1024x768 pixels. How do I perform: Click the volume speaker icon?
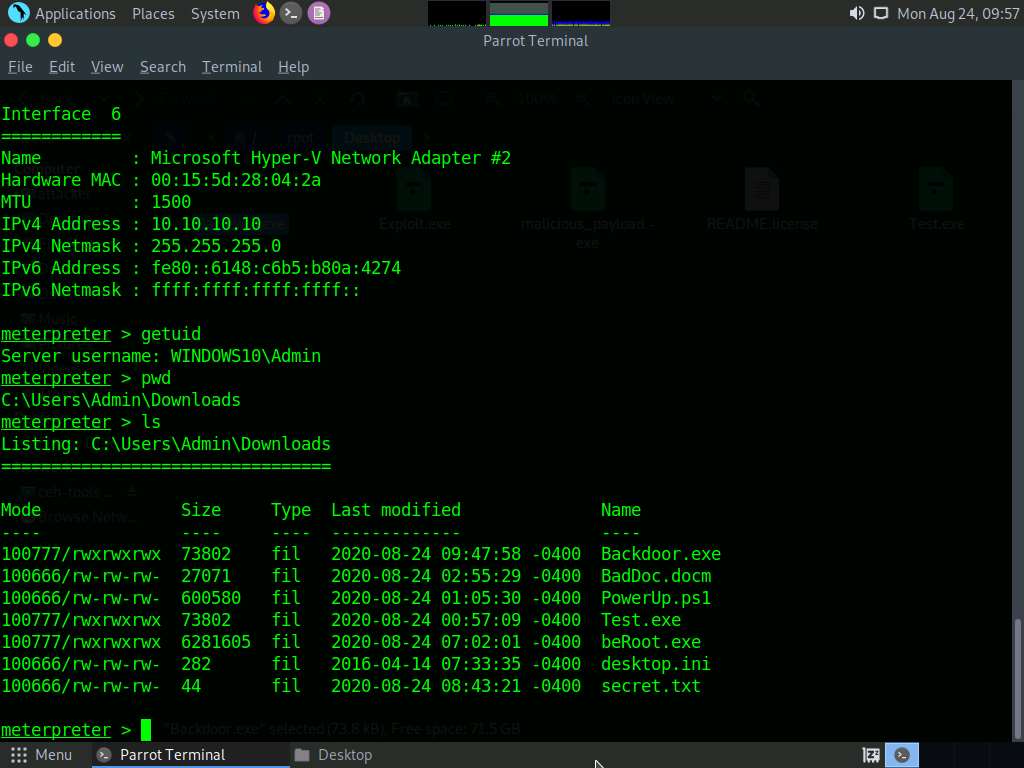(x=857, y=13)
